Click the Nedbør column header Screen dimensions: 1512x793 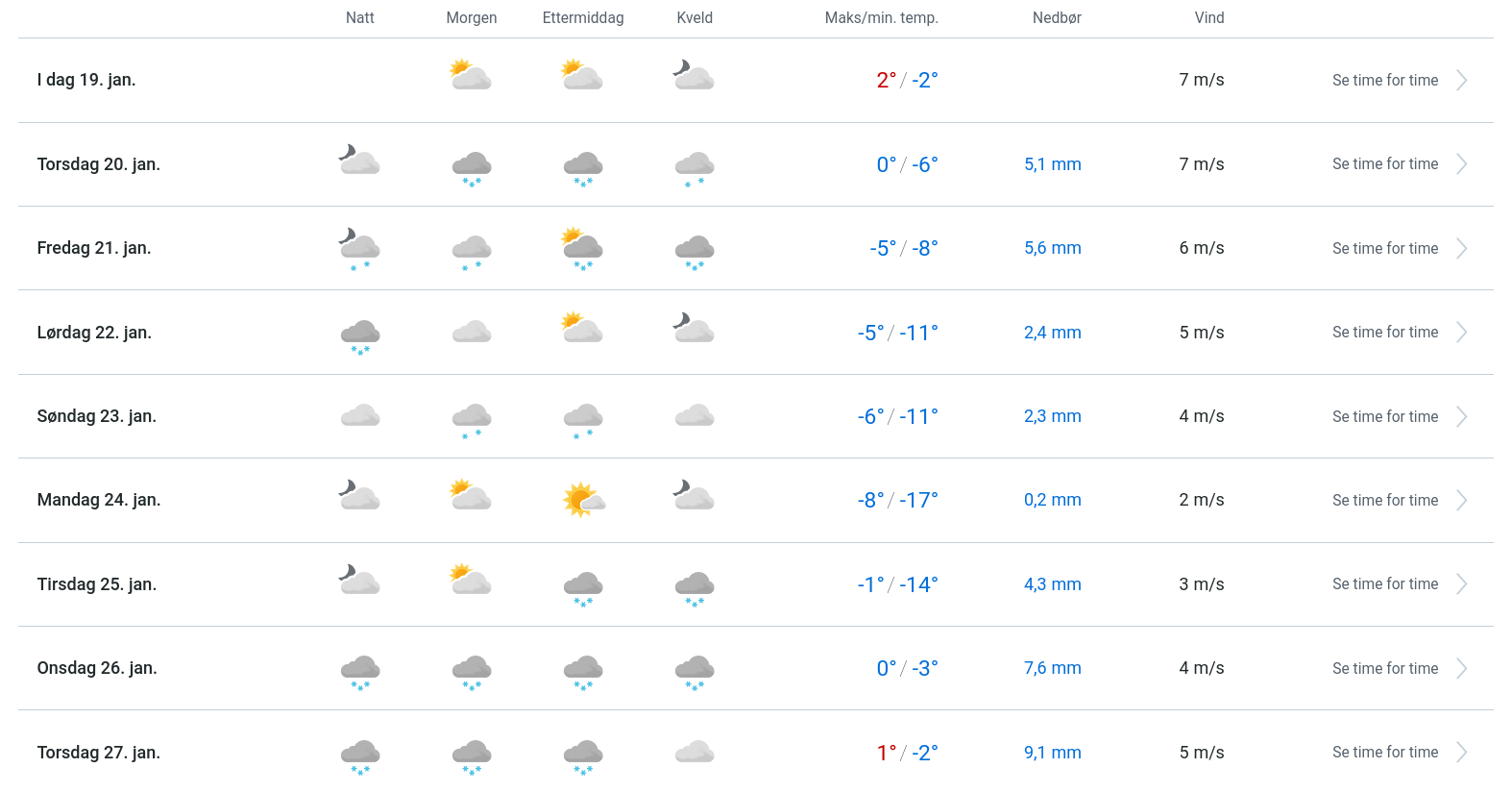(x=1057, y=18)
